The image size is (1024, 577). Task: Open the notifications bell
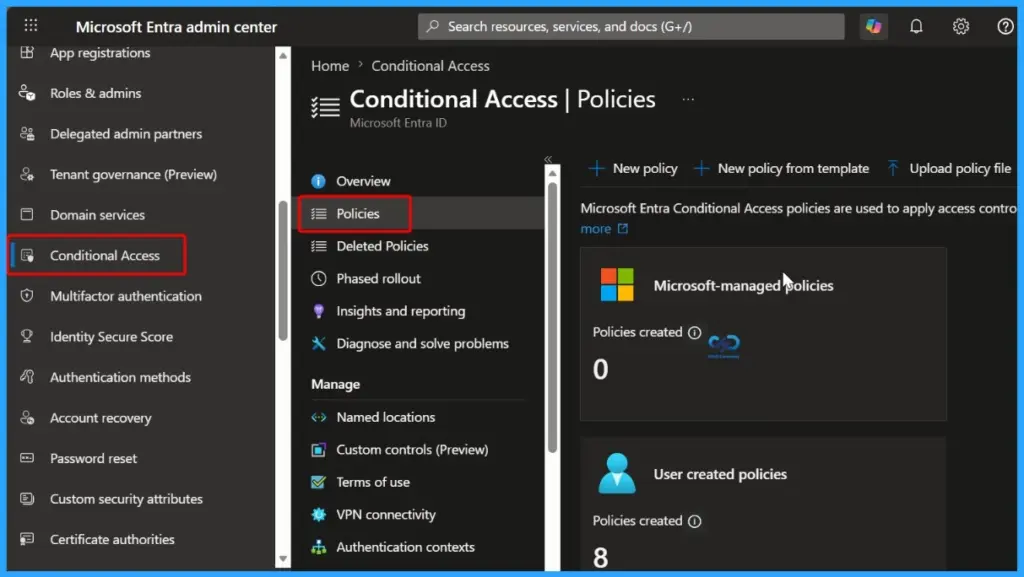tap(916, 26)
